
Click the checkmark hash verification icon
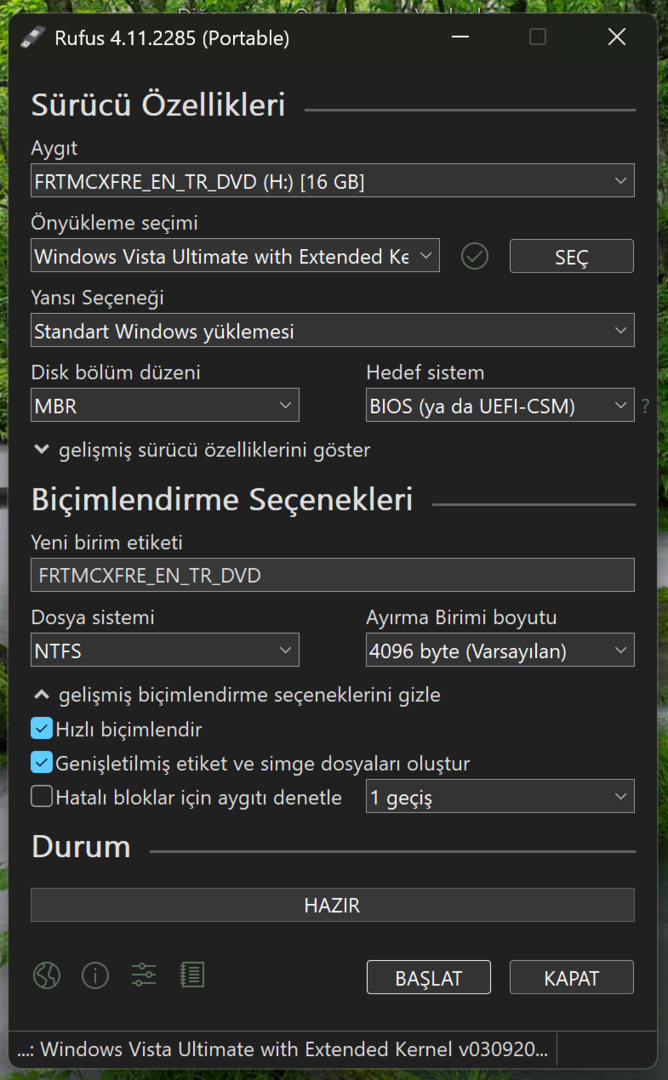pyautogui.click(x=474, y=256)
